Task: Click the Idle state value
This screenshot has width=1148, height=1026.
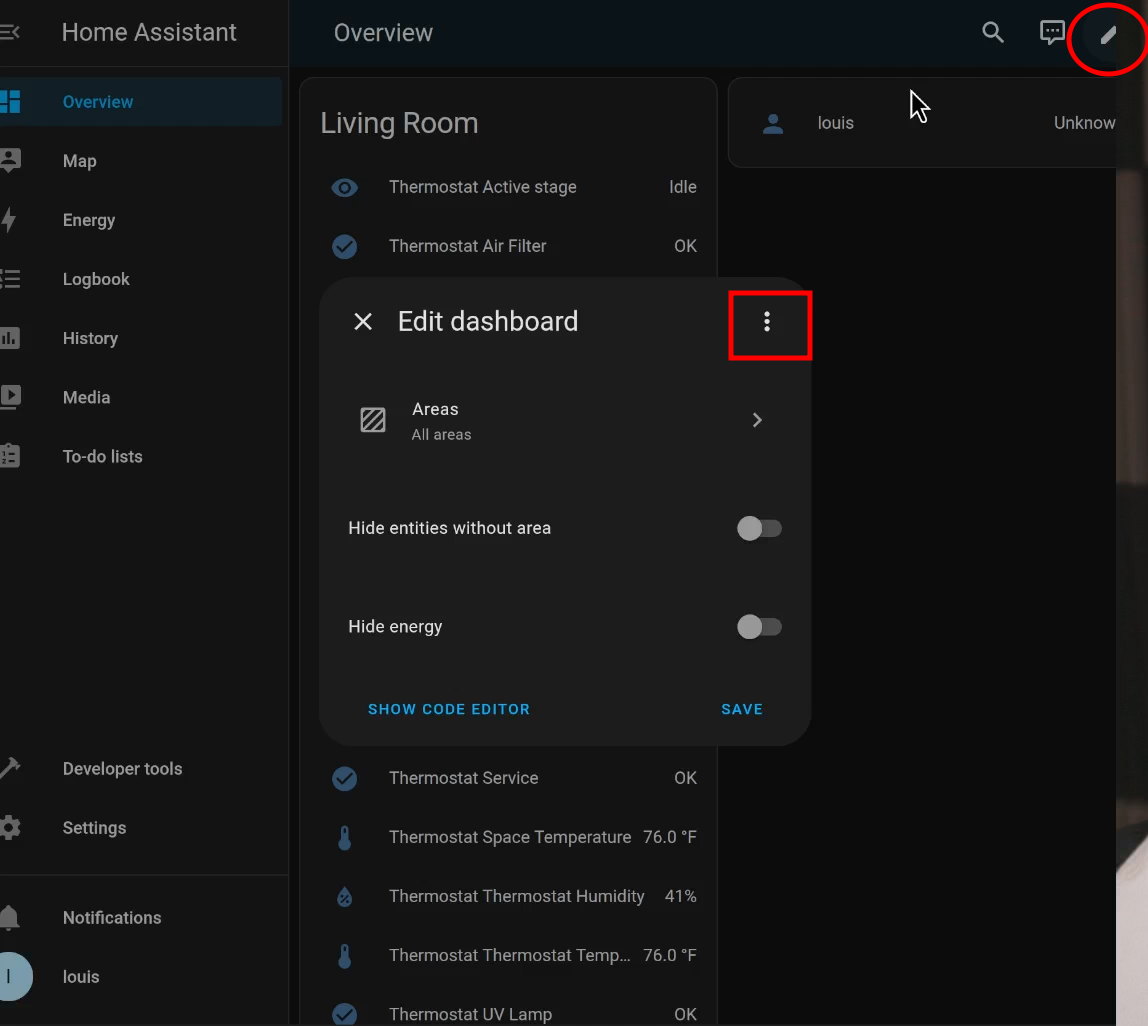Action: [x=682, y=187]
